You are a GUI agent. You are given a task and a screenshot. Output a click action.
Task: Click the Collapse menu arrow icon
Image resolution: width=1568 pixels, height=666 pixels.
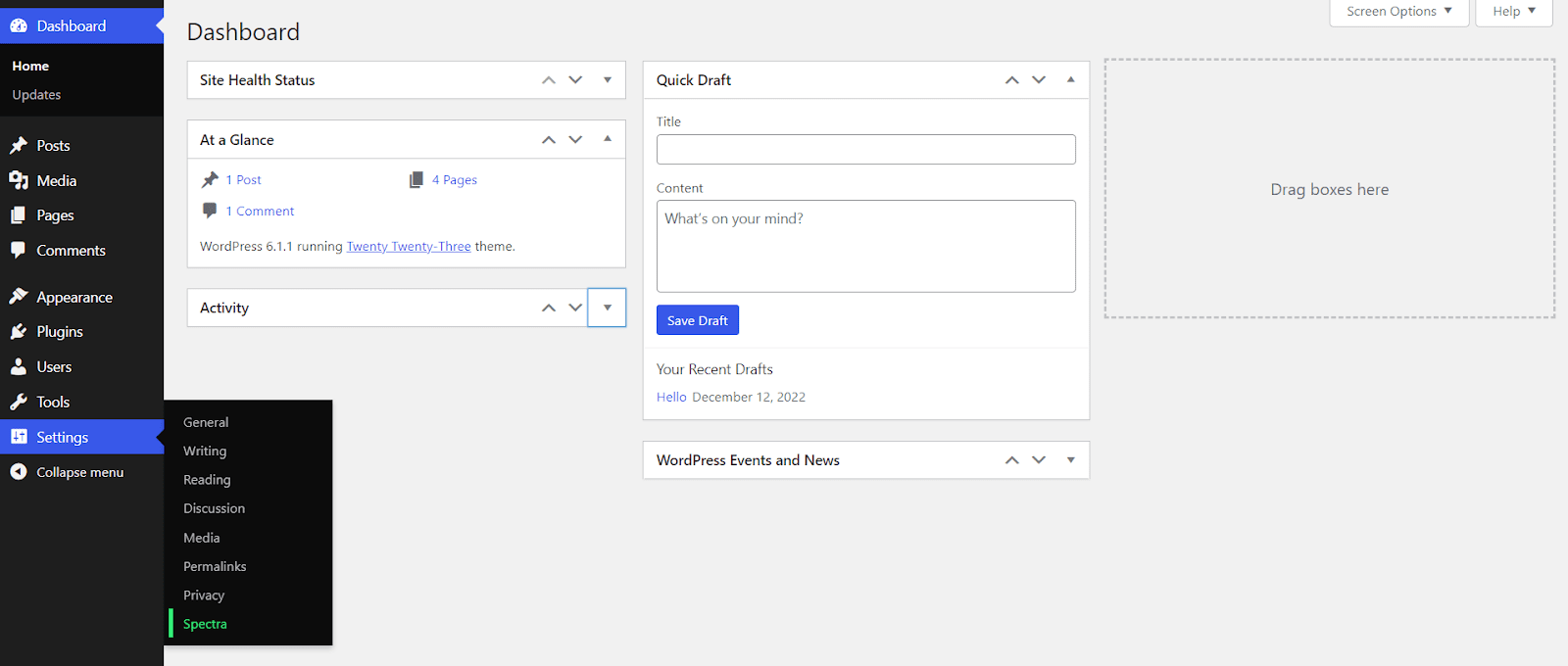pos(19,472)
